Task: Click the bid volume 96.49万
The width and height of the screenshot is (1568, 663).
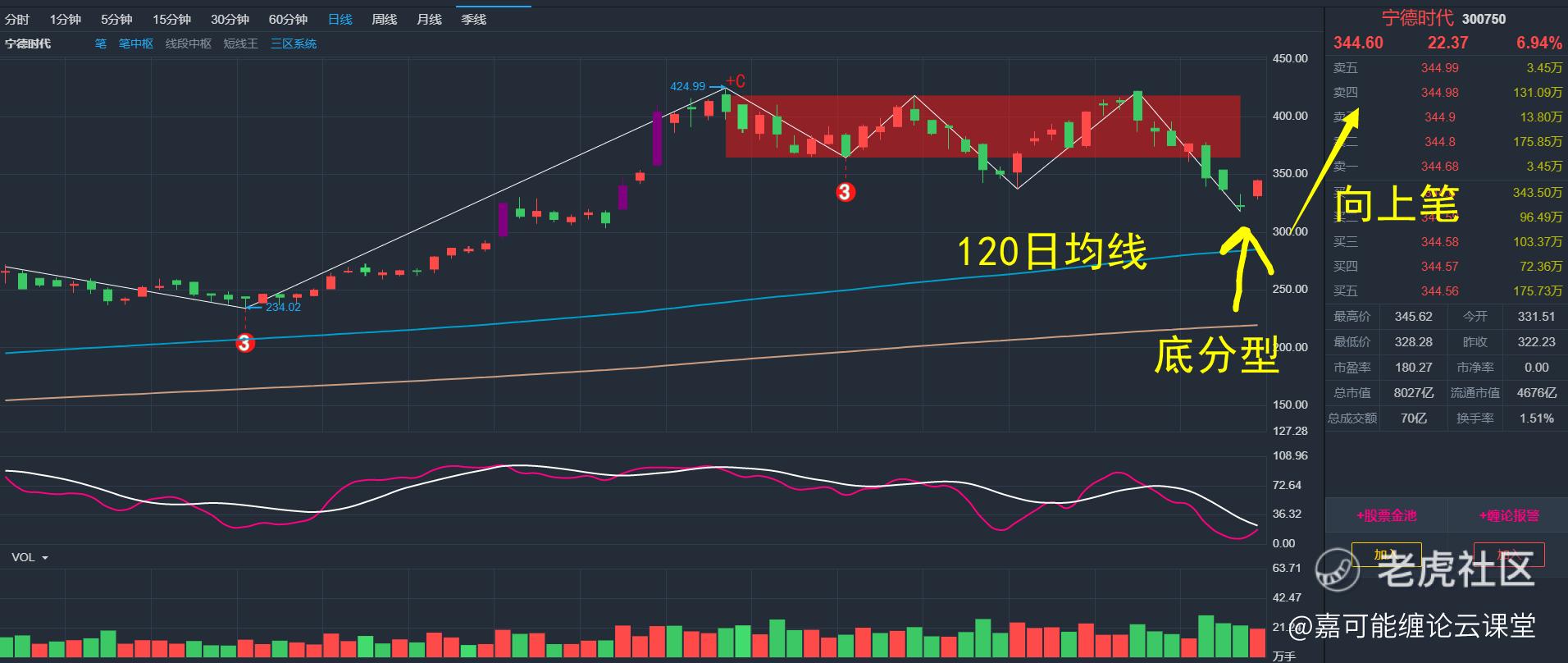Action: [x=1541, y=217]
